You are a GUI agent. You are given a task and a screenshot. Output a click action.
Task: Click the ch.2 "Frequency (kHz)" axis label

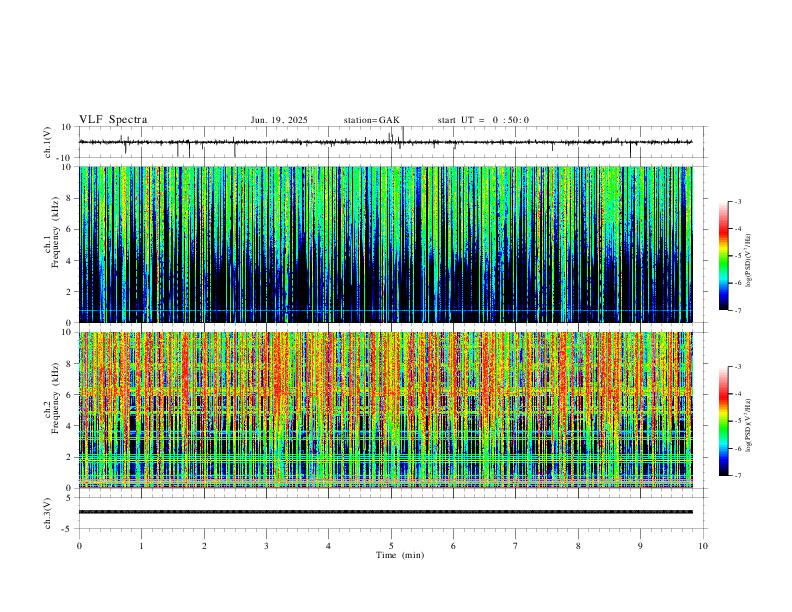point(55,398)
